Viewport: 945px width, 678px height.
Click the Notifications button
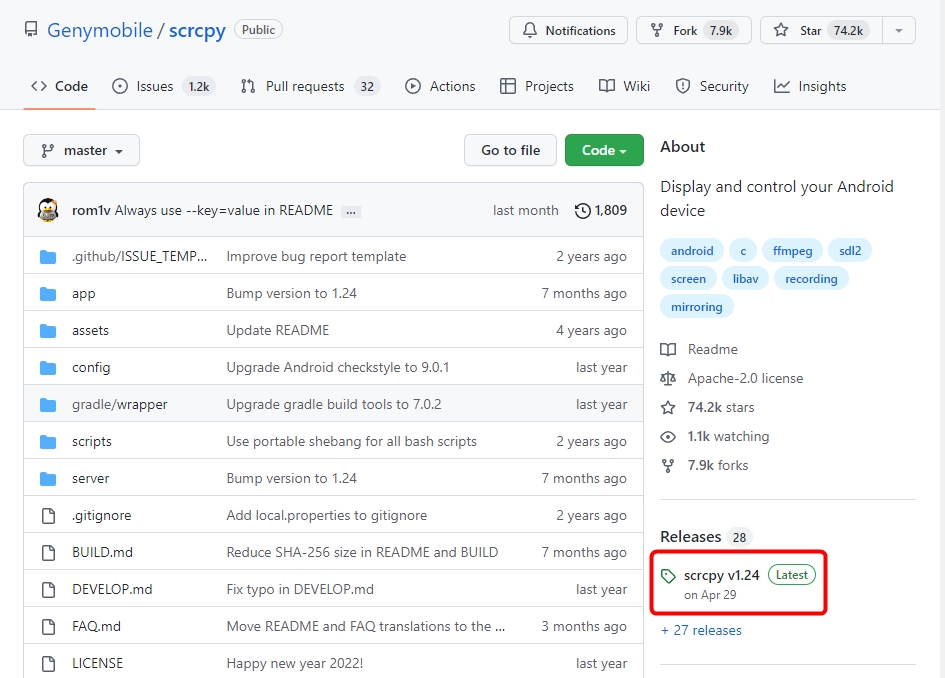[568, 30]
